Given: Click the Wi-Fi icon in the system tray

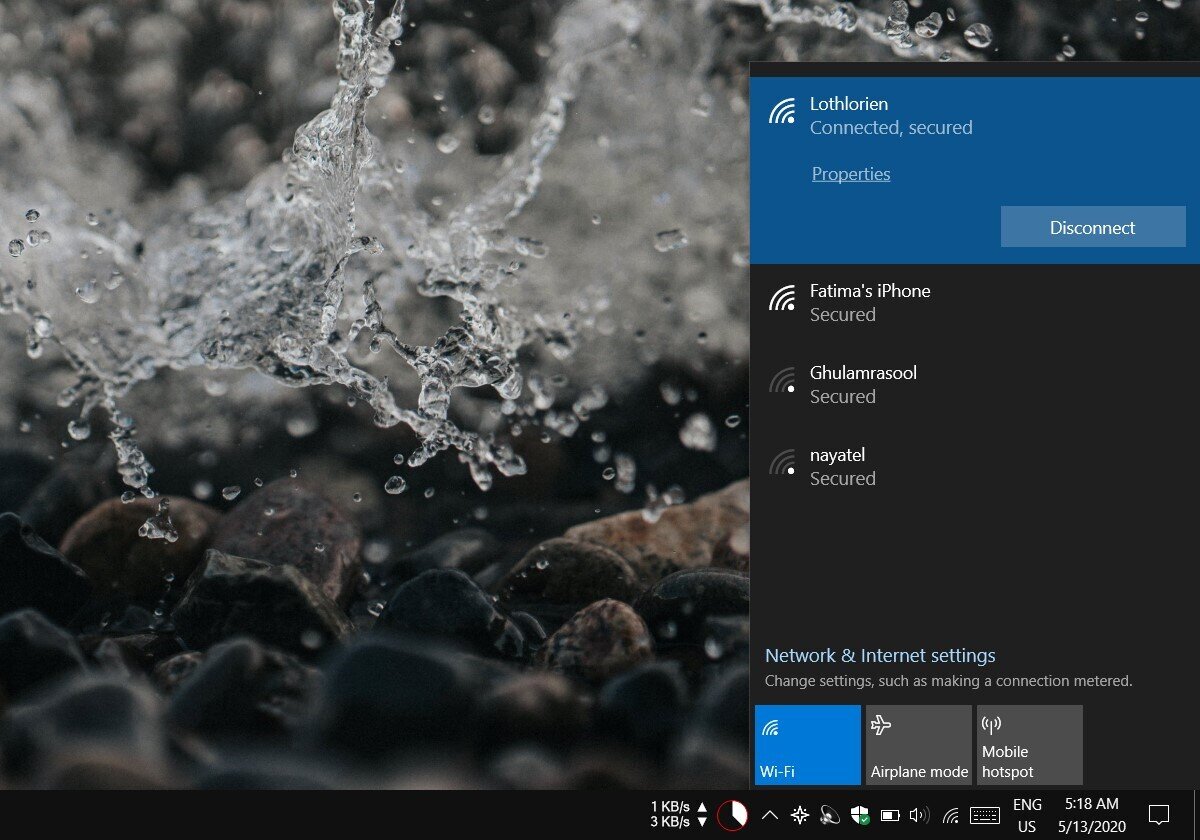Looking at the screenshot, I should (949, 815).
